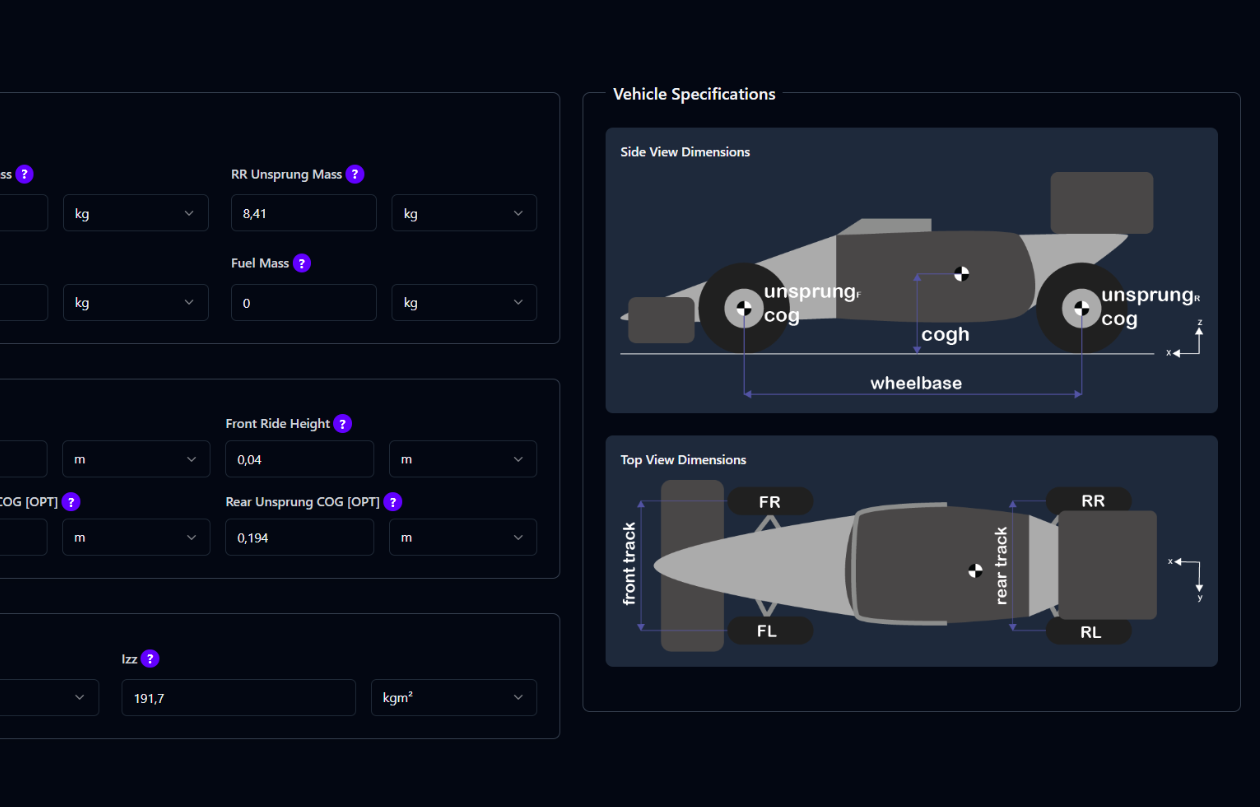Click help icon next to partially hidden 'ss' label
The width and height of the screenshot is (1260, 807).
pyautogui.click(x=25, y=174)
